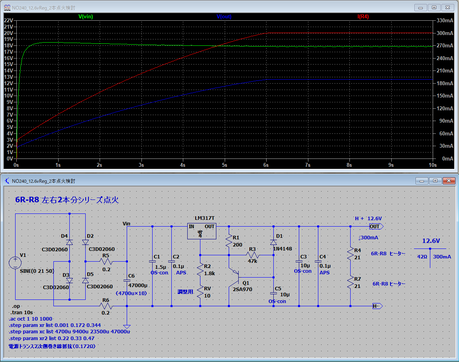Select the OUT net label flag
Screen dimensions: 459x362
pos(376,227)
